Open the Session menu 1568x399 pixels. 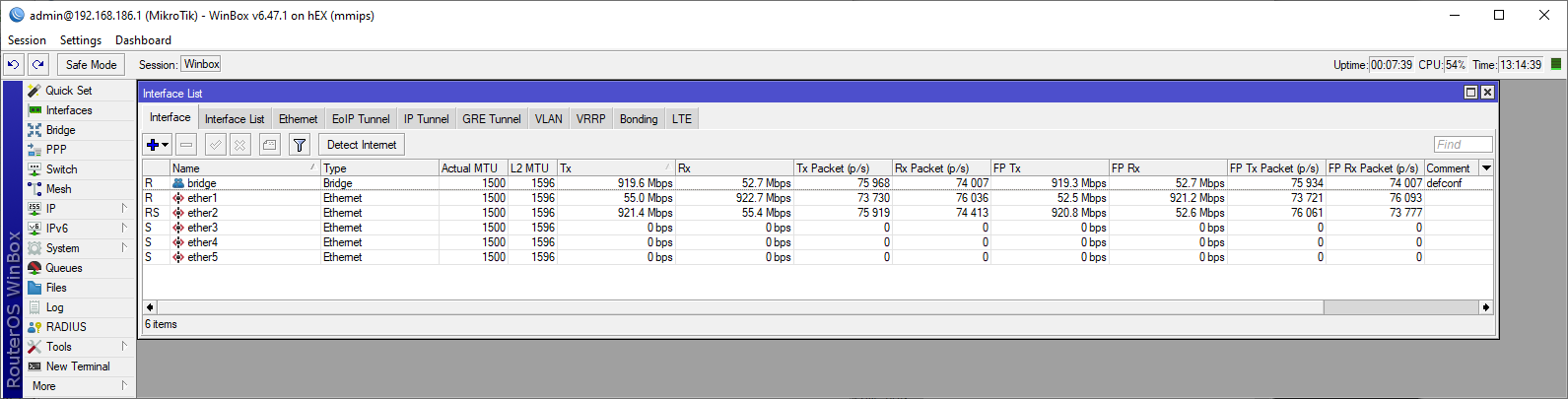(x=27, y=40)
